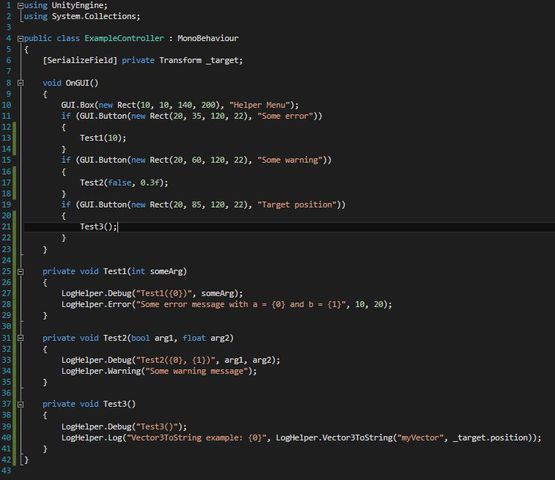Collapse the ExampleController class region
The height and width of the screenshot is (480, 555).
(x=20, y=39)
